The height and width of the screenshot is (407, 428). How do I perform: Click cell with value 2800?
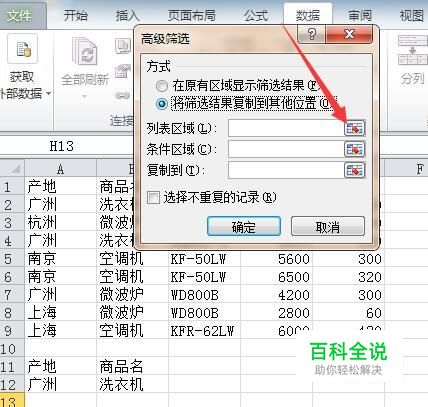276,313
